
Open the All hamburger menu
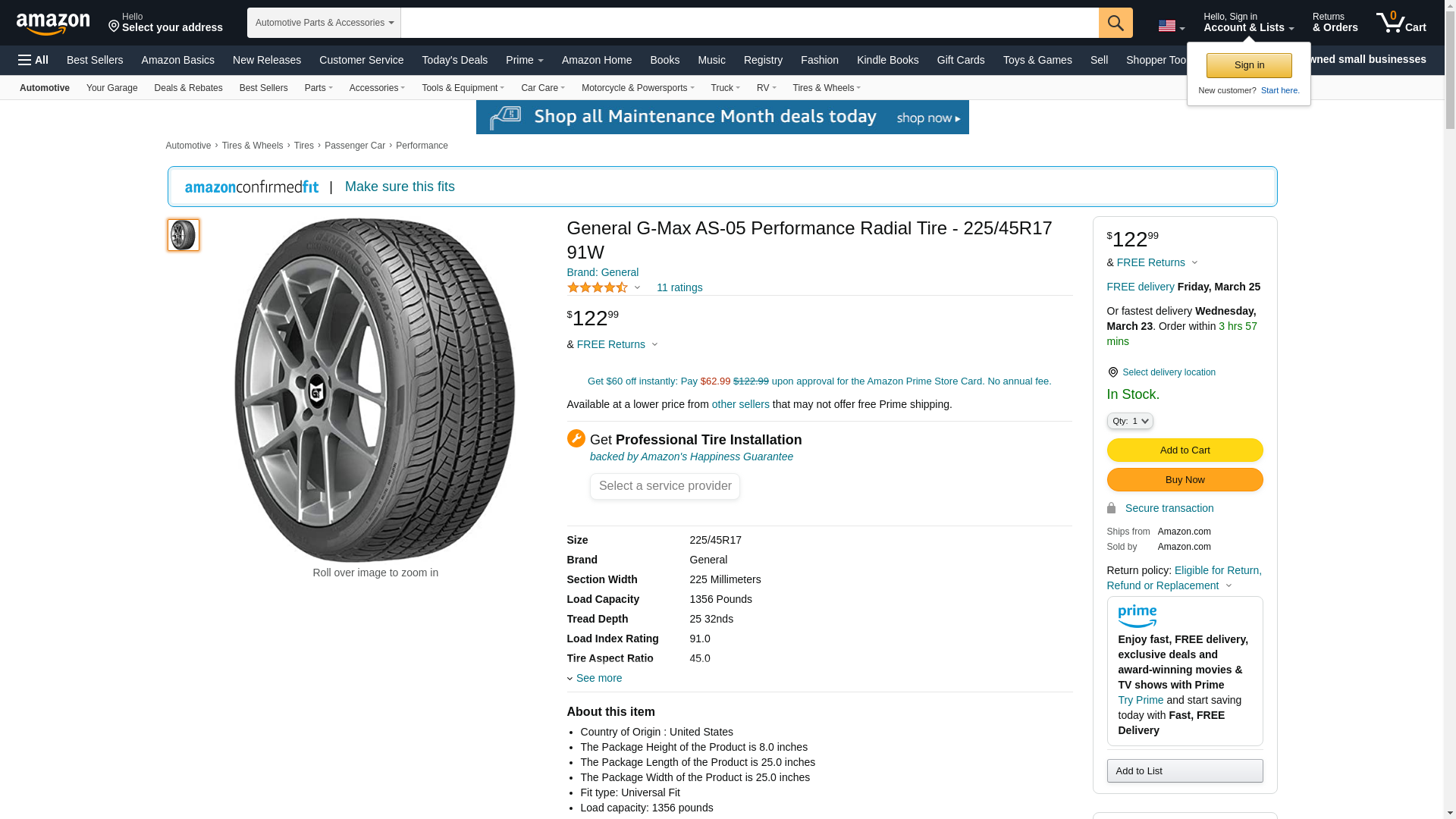pyautogui.click(x=33, y=60)
